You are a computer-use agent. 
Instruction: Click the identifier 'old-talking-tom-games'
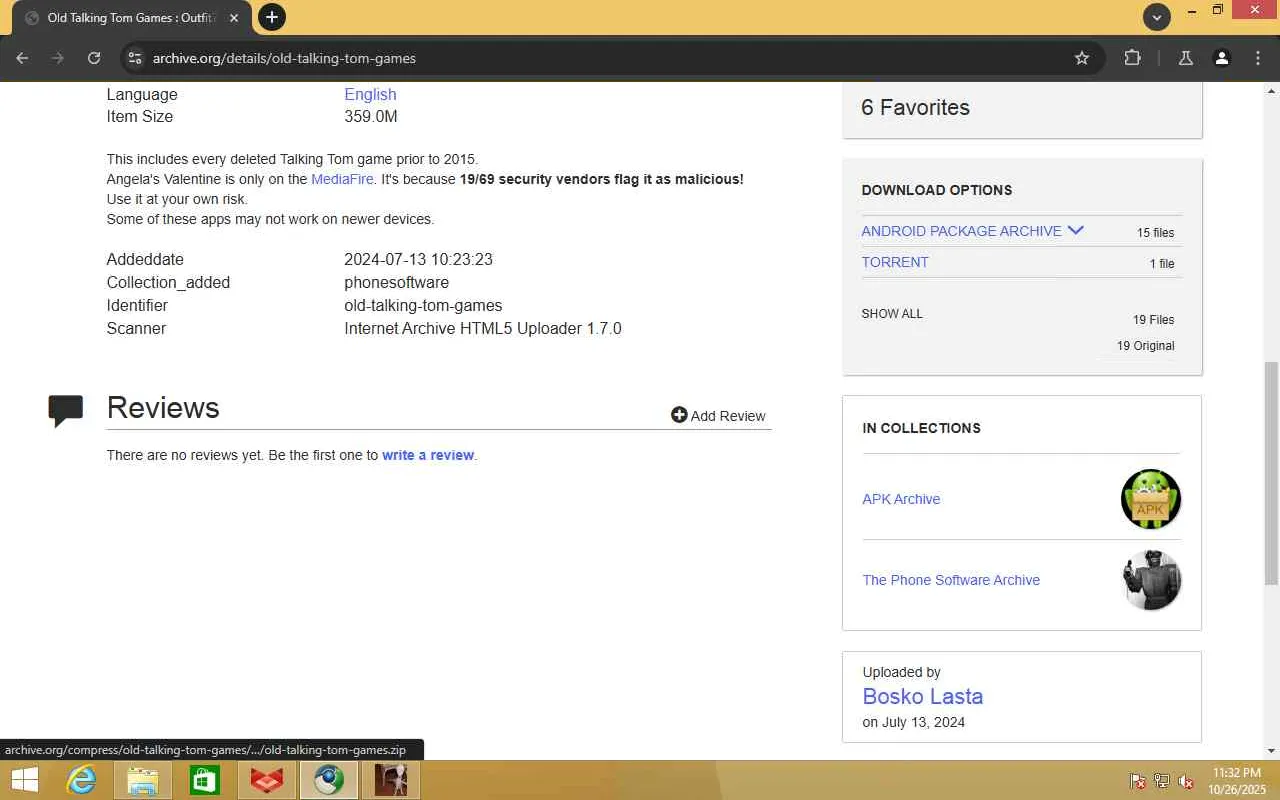(423, 306)
